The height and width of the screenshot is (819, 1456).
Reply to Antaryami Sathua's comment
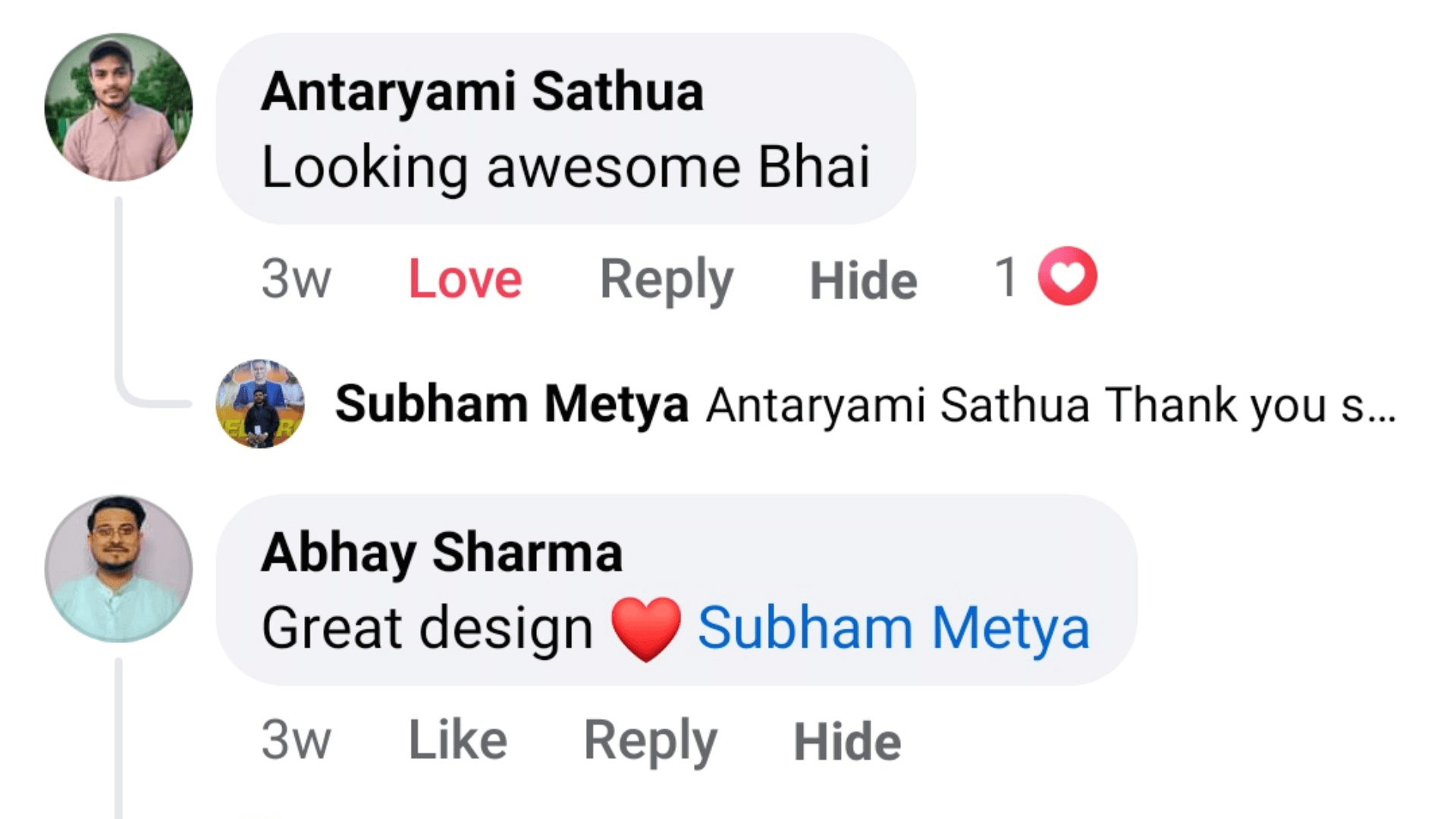tap(667, 279)
